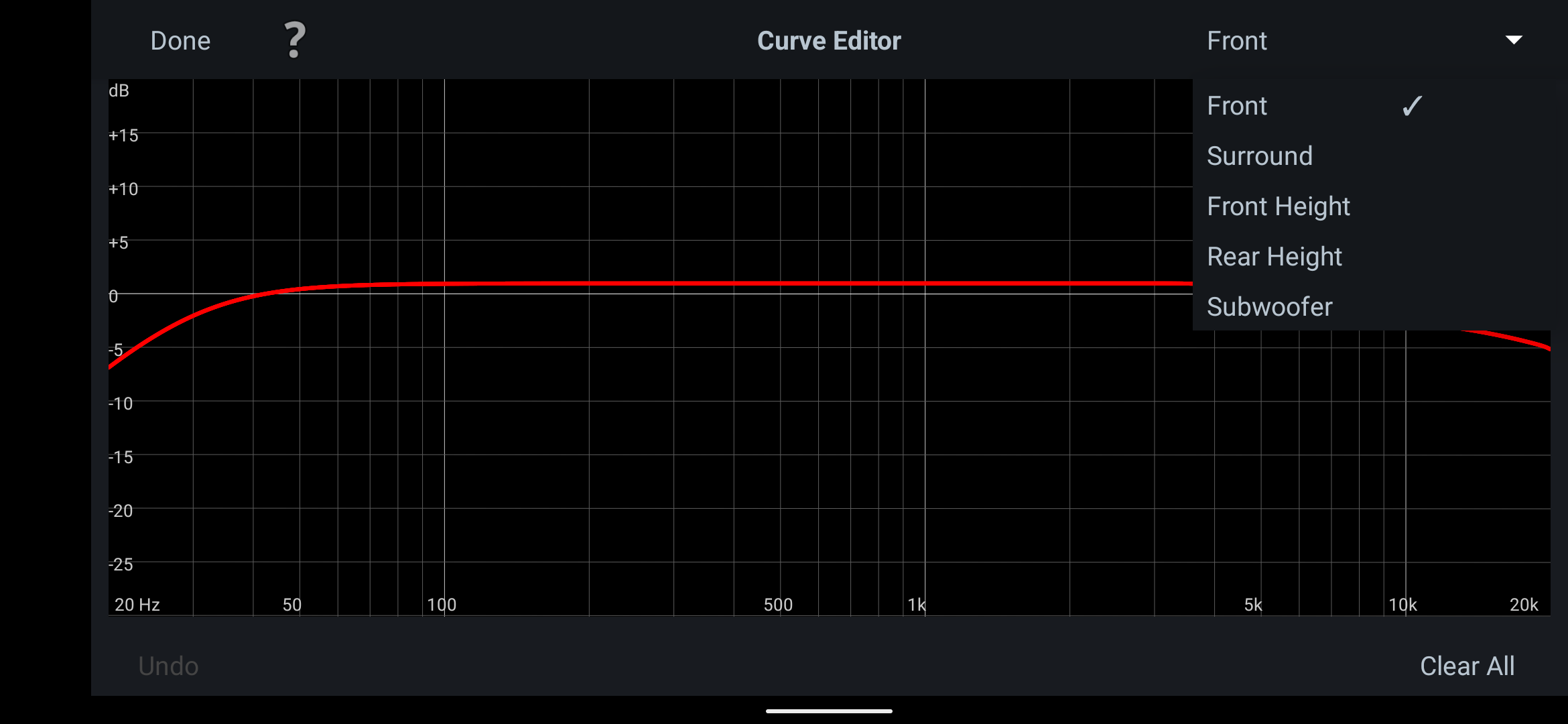Click the 50 frequency label
This screenshot has height=724, width=1568.
[292, 605]
